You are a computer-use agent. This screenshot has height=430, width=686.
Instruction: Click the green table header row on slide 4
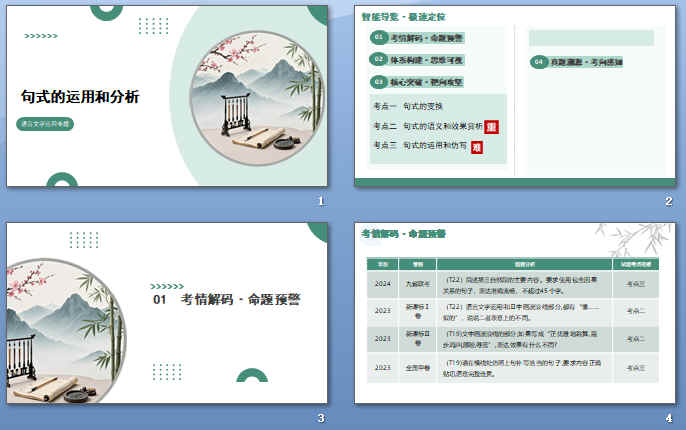512,264
